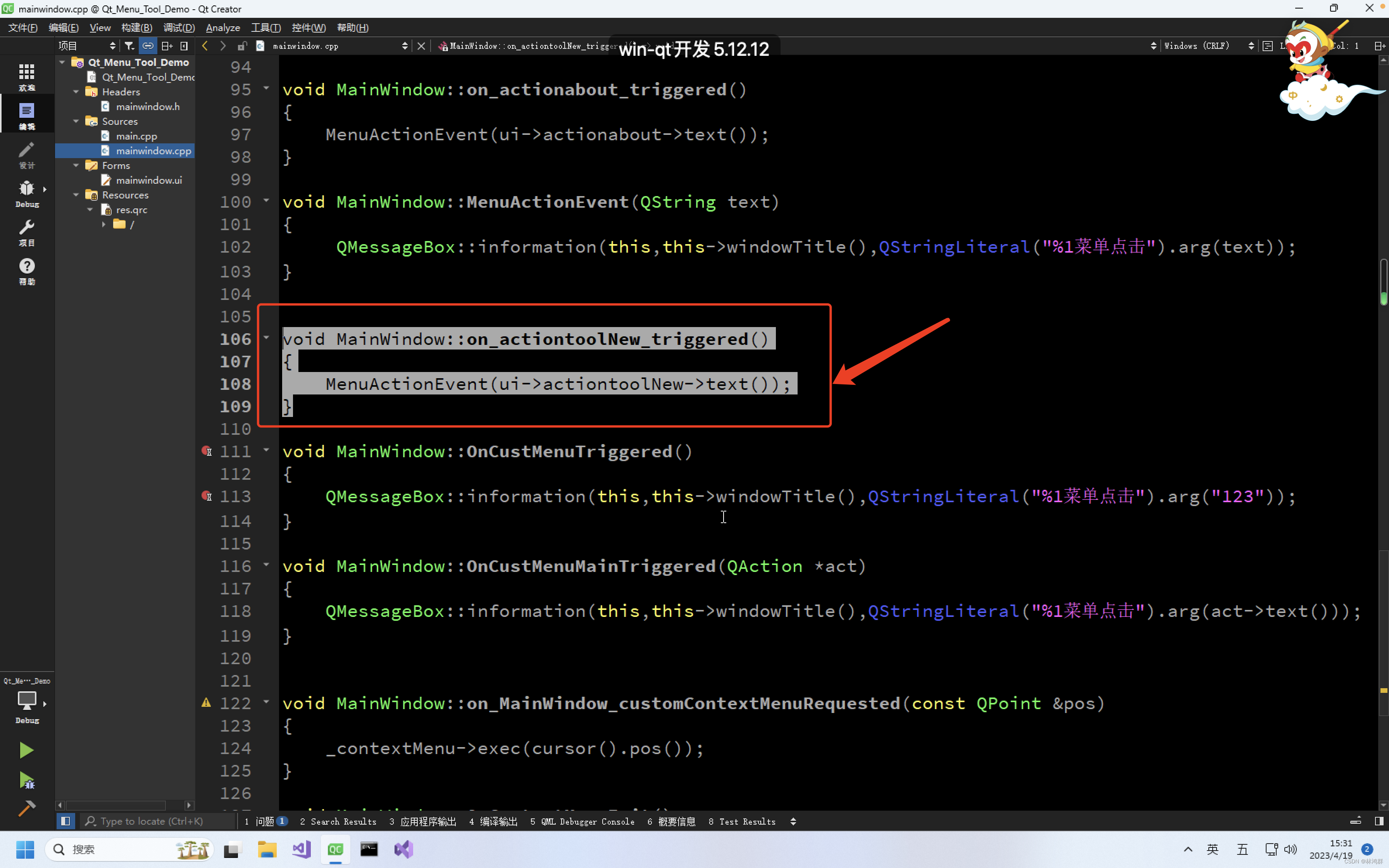Viewport: 1389px width, 868px height.
Task: Toggle the left sidebar visibility button
Action: tap(65, 821)
